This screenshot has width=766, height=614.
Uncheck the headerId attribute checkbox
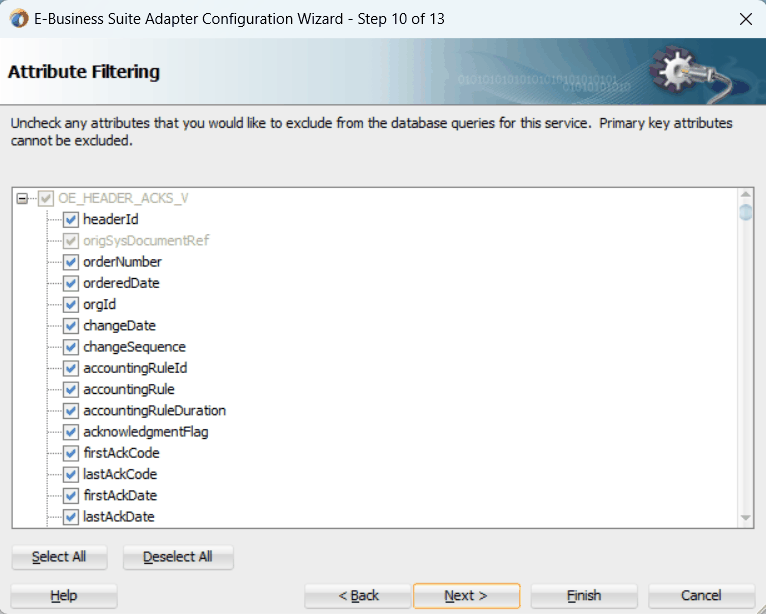[x=70, y=219]
